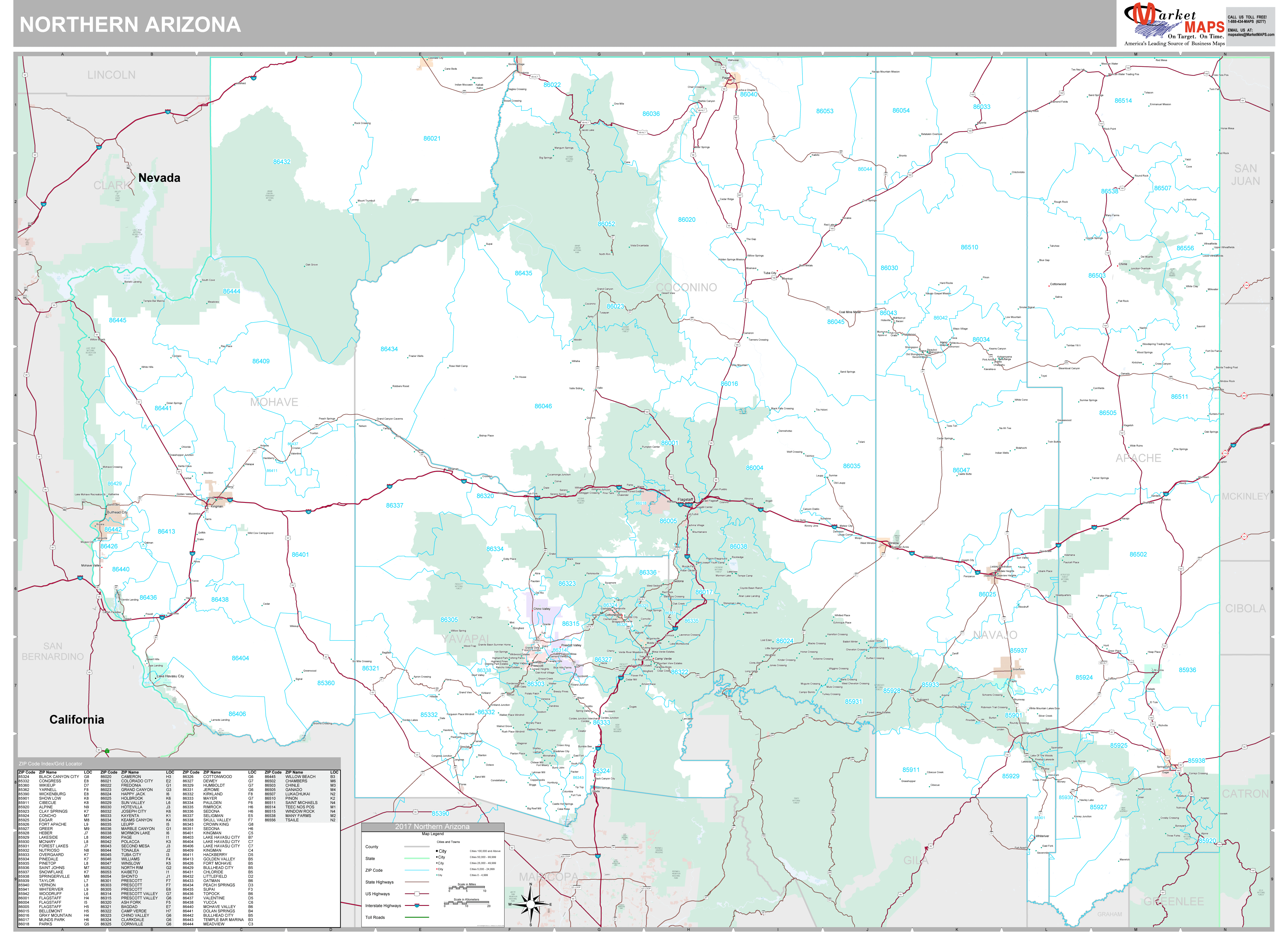Toggle the County boundary line in the legend
Viewport: 1288px width, 933px height.
[x=417, y=847]
